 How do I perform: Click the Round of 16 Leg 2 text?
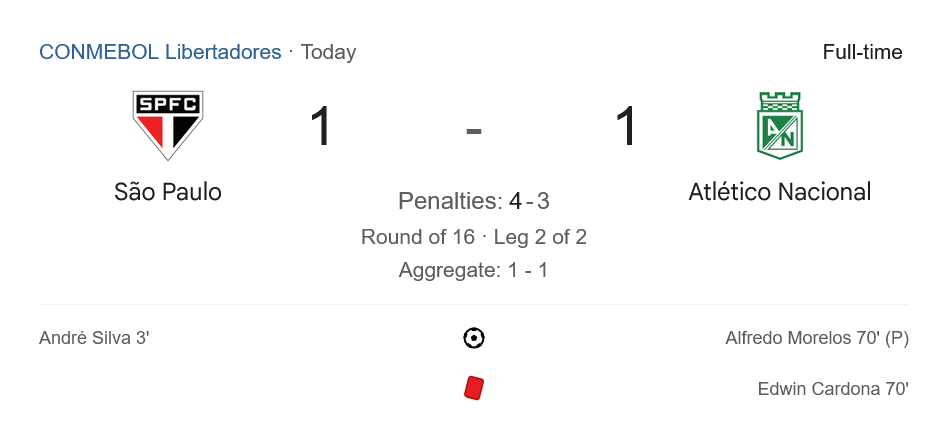click(x=474, y=237)
